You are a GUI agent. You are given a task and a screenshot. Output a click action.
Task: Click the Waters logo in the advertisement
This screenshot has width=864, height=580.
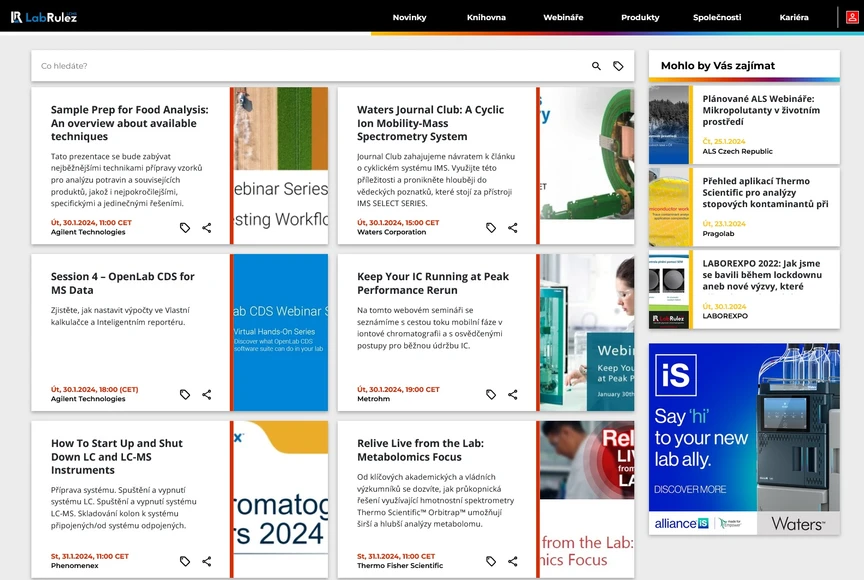pyautogui.click(x=798, y=523)
